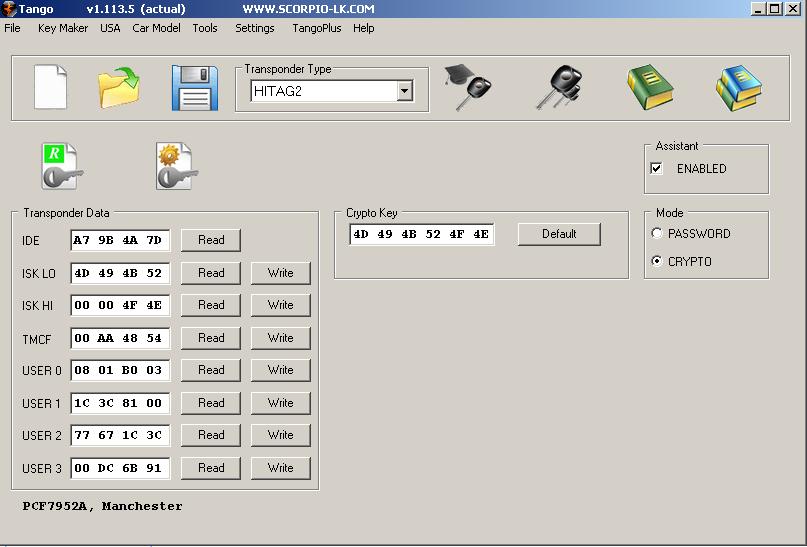Click the USER 0 field 08 01 B0 03
This screenshot has width=807, height=547.
(x=120, y=370)
